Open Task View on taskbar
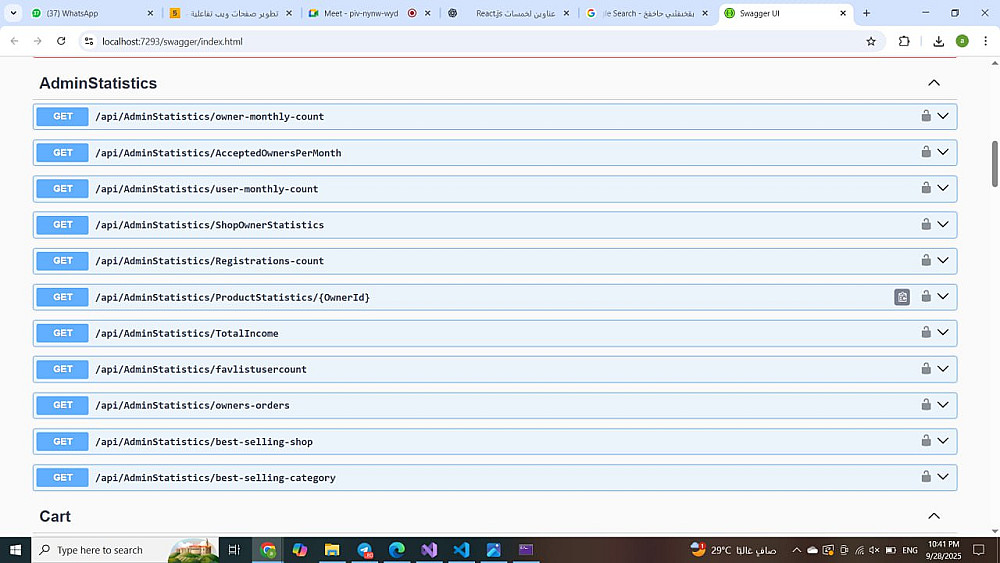Viewport: 1000px width, 563px height. tap(234, 550)
